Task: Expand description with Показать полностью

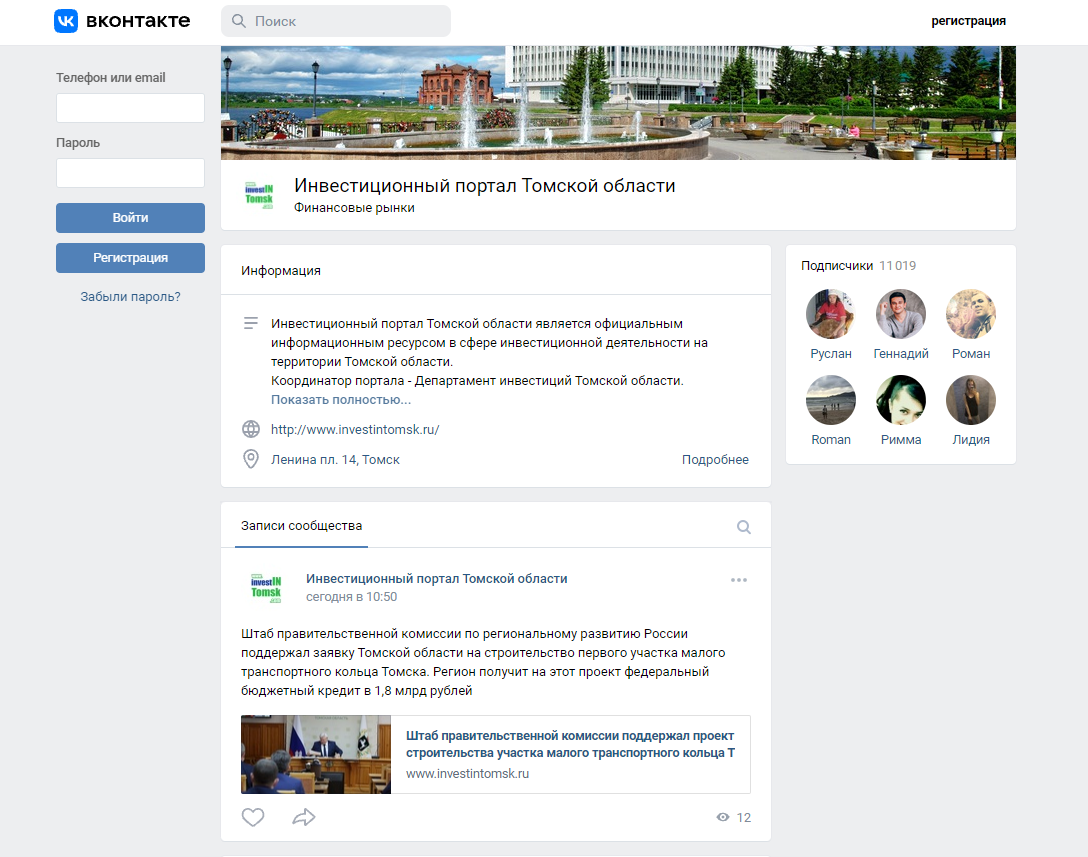Action: [x=341, y=400]
